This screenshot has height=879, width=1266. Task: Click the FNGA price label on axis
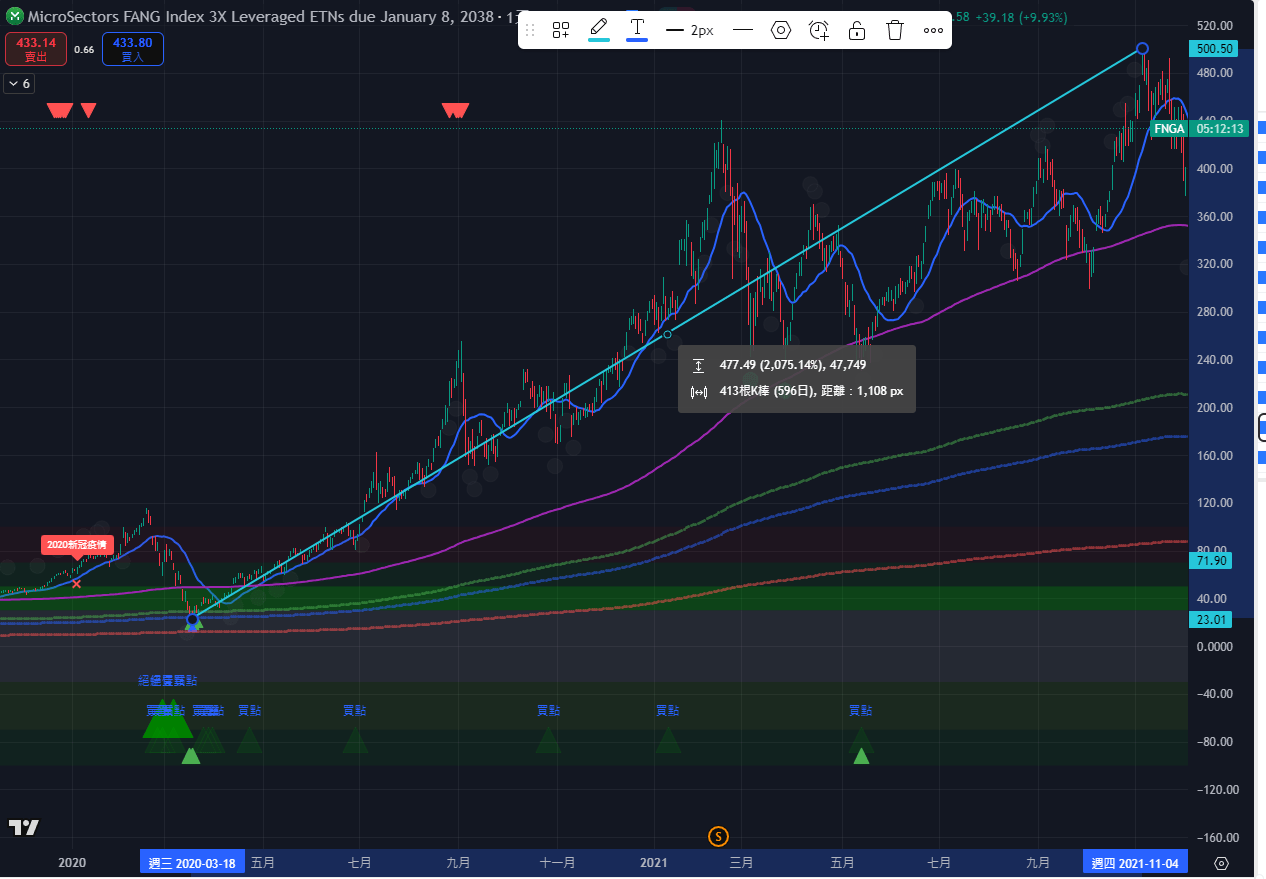(1168, 129)
